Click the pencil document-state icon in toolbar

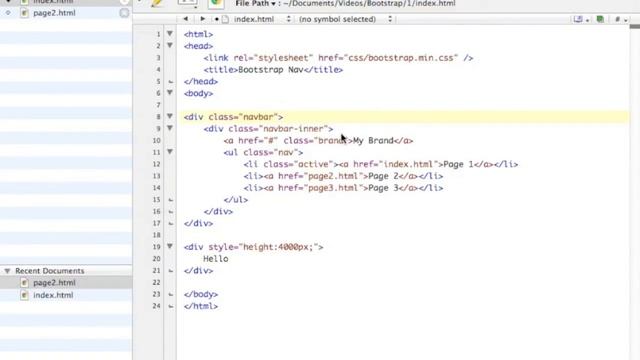[x=157, y=3]
